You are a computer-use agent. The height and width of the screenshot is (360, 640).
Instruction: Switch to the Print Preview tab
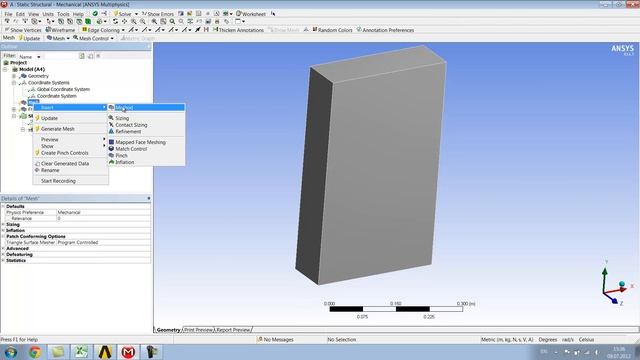198,330
